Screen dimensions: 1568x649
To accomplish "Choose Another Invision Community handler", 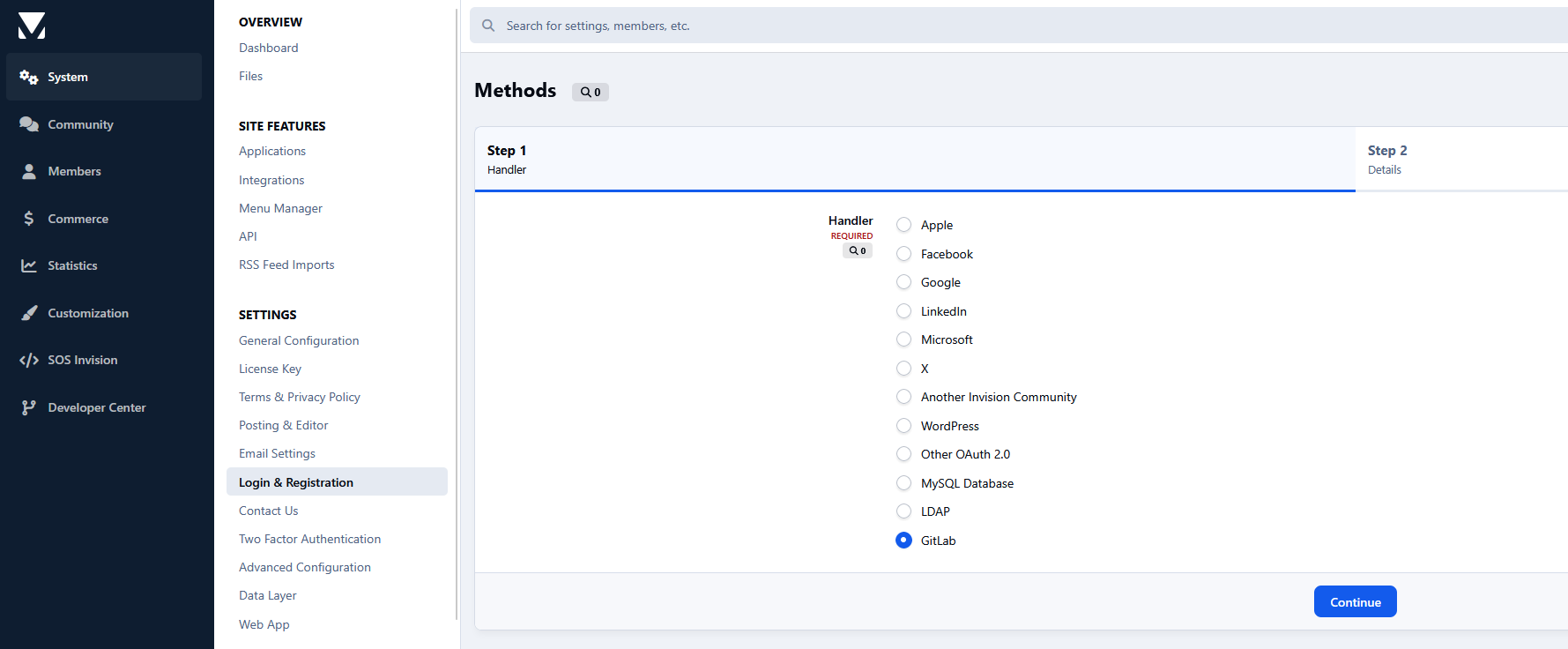I will click(903, 397).
